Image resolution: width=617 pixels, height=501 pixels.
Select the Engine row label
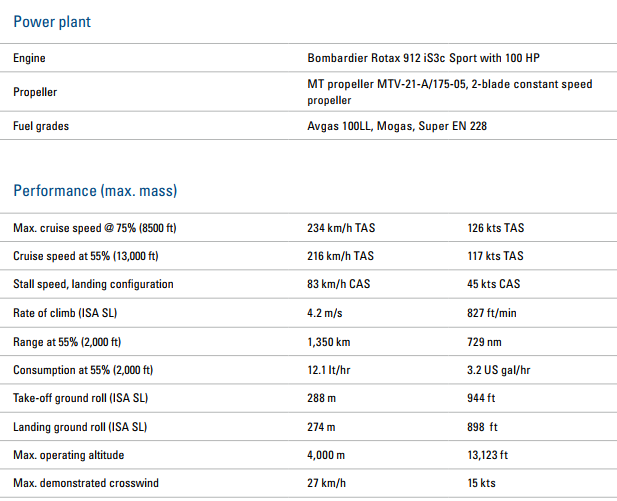click(x=29, y=58)
